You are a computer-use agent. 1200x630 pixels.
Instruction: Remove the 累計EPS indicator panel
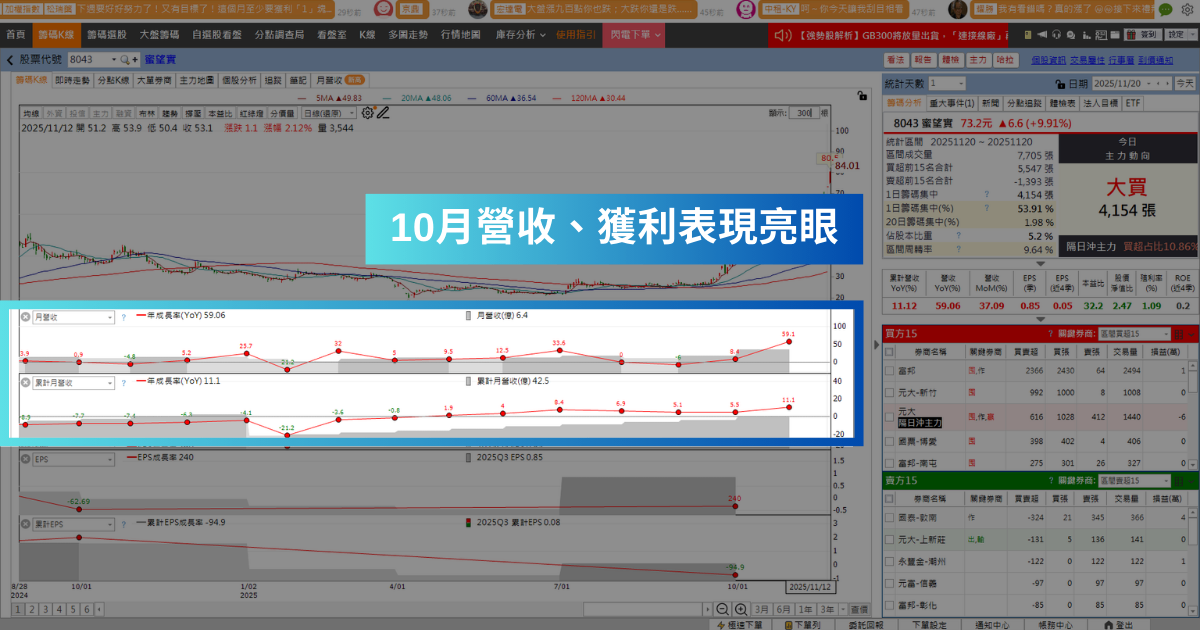[x=26, y=523]
